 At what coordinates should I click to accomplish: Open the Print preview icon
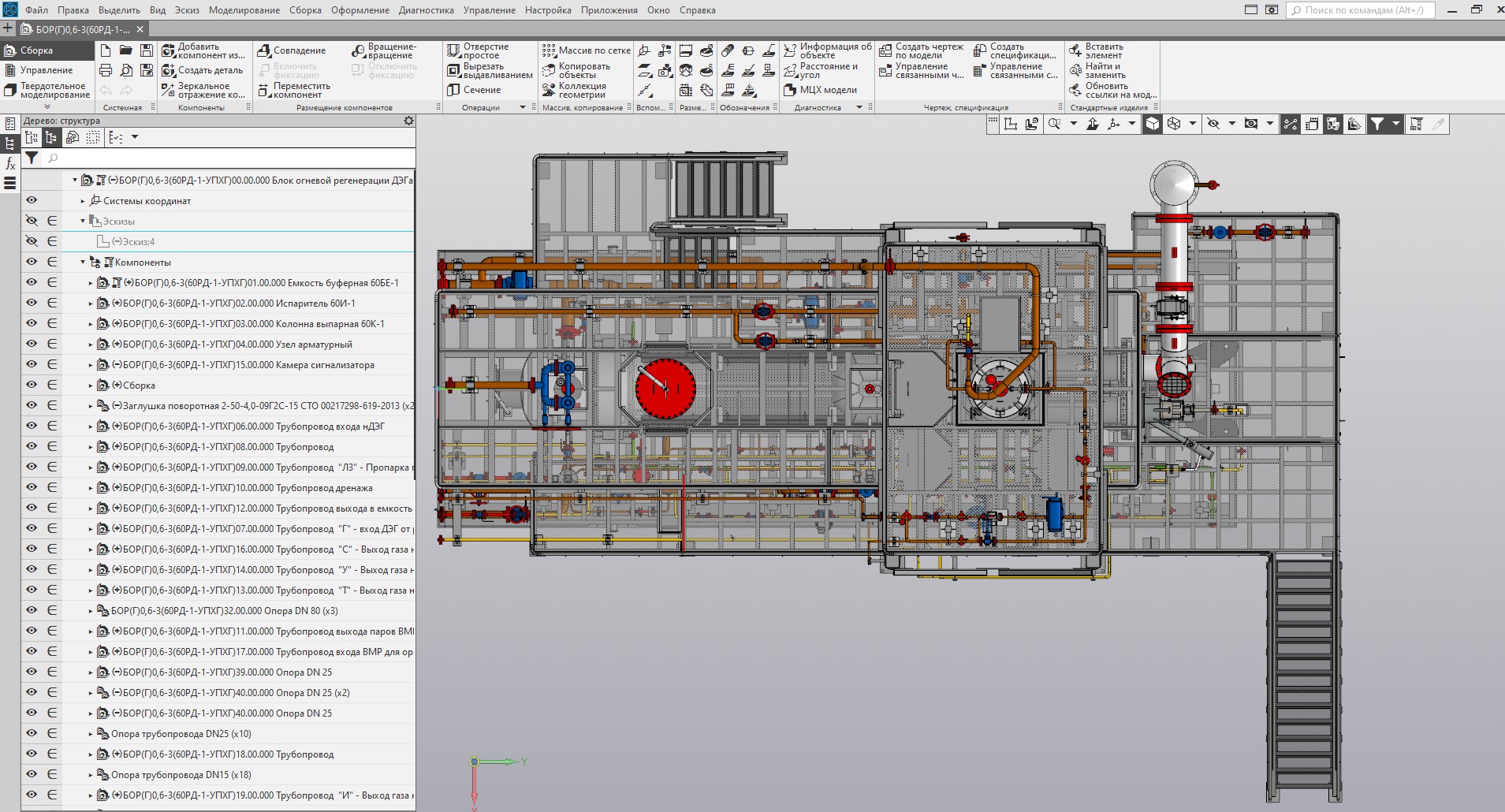(126, 71)
